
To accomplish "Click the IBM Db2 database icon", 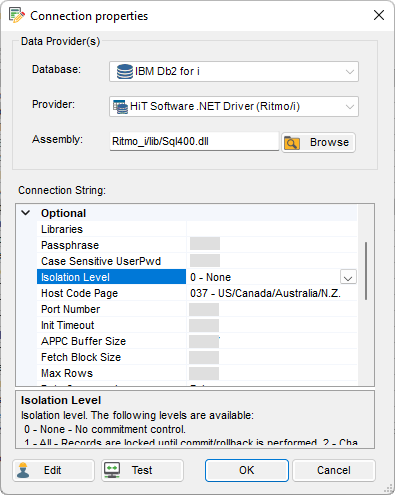I will click(x=125, y=71).
